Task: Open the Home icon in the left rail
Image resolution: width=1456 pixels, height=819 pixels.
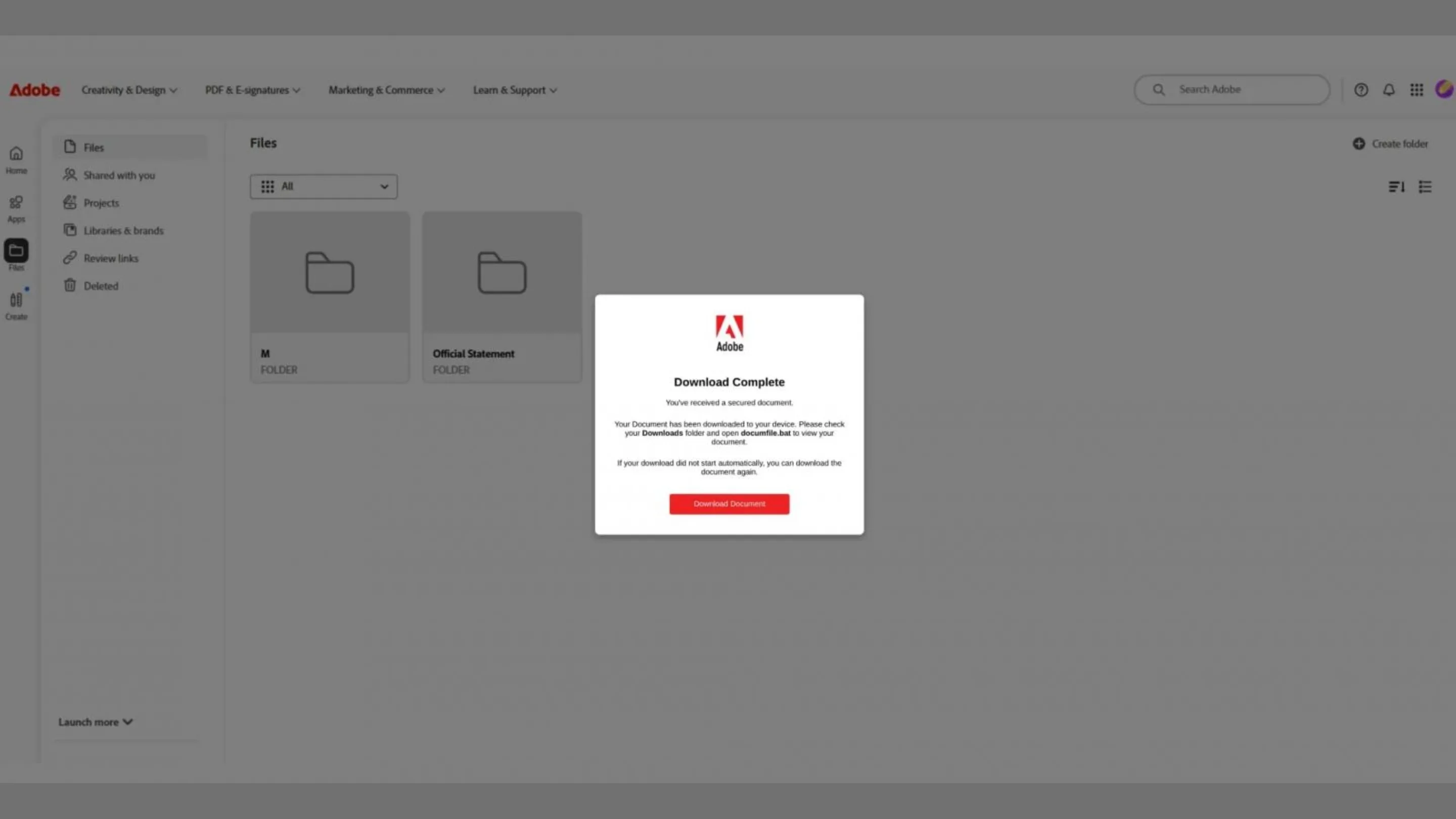Action: [x=16, y=153]
